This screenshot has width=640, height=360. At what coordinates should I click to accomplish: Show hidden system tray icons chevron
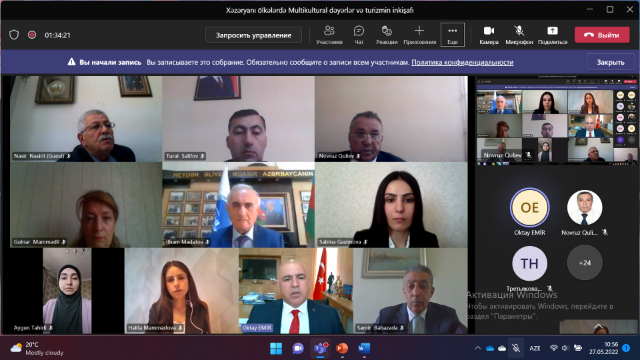pyautogui.click(x=478, y=348)
